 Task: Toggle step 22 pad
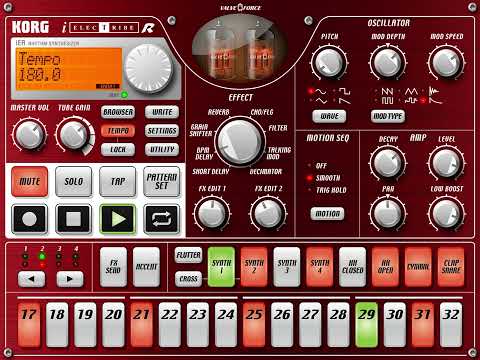170,325
